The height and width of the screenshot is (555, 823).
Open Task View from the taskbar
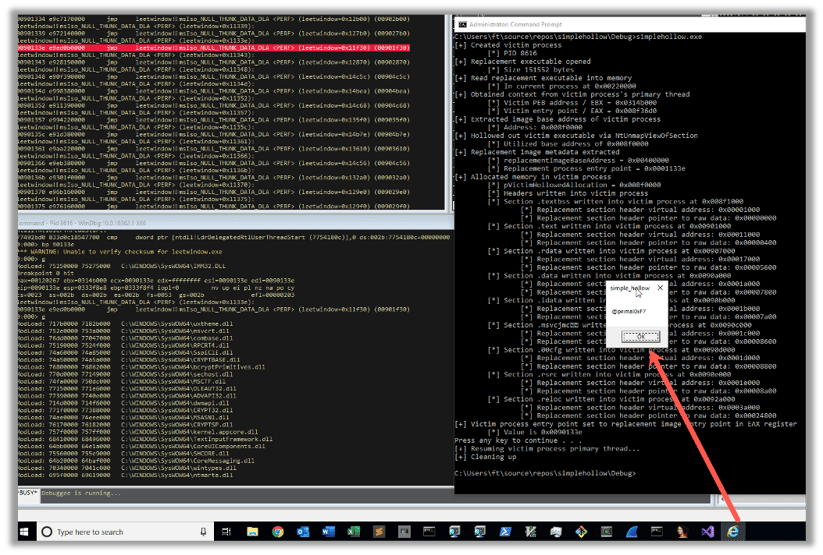(226, 532)
